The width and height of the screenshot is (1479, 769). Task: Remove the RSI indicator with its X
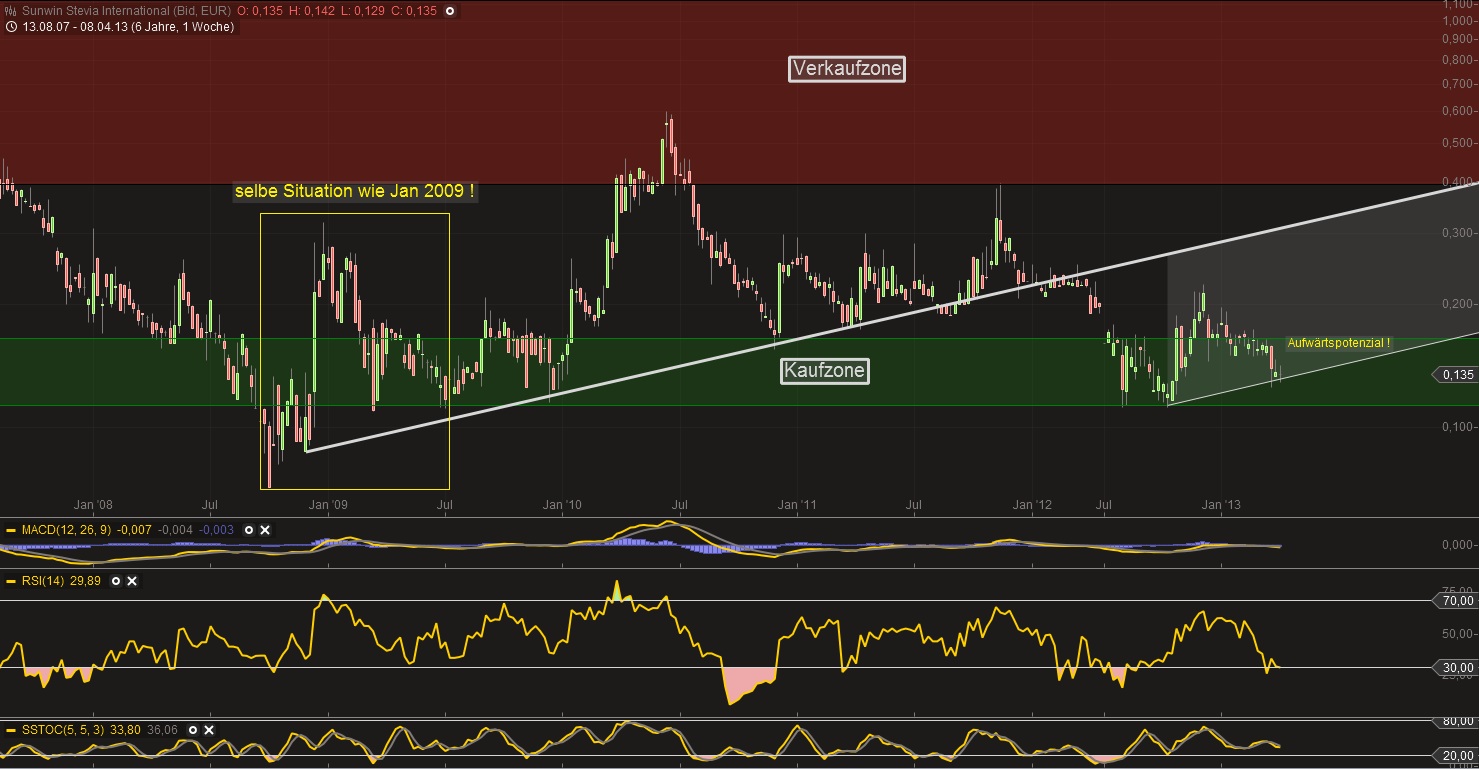click(x=132, y=581)
